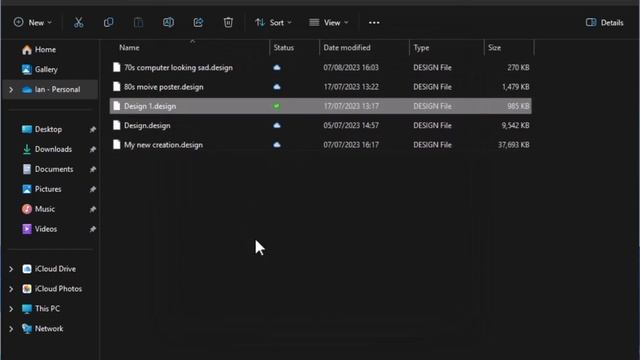Click cloud status icon for 70s computer file

click(277, 67)
